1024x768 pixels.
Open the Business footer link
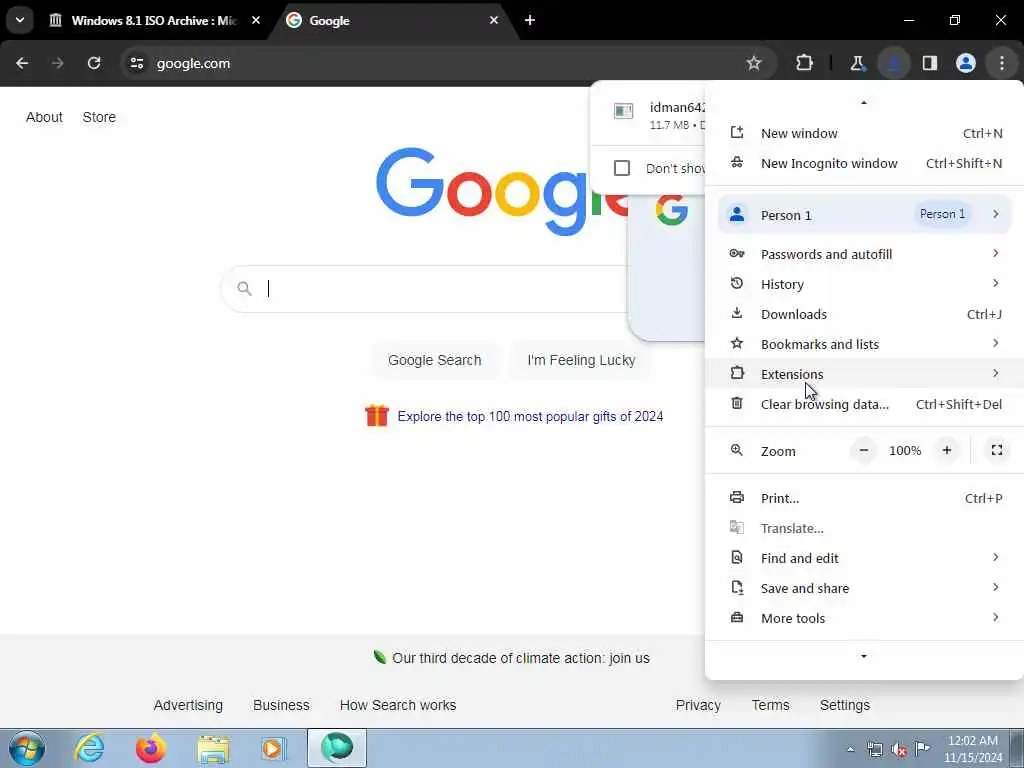(281, 705)
